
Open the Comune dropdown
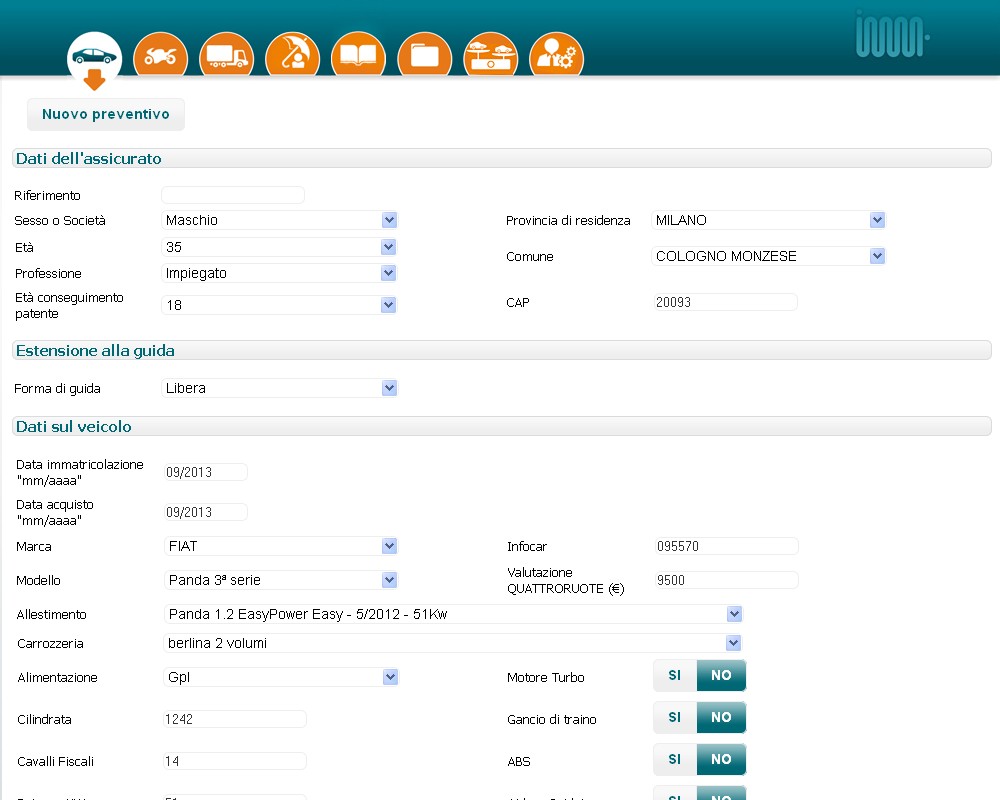768,256
